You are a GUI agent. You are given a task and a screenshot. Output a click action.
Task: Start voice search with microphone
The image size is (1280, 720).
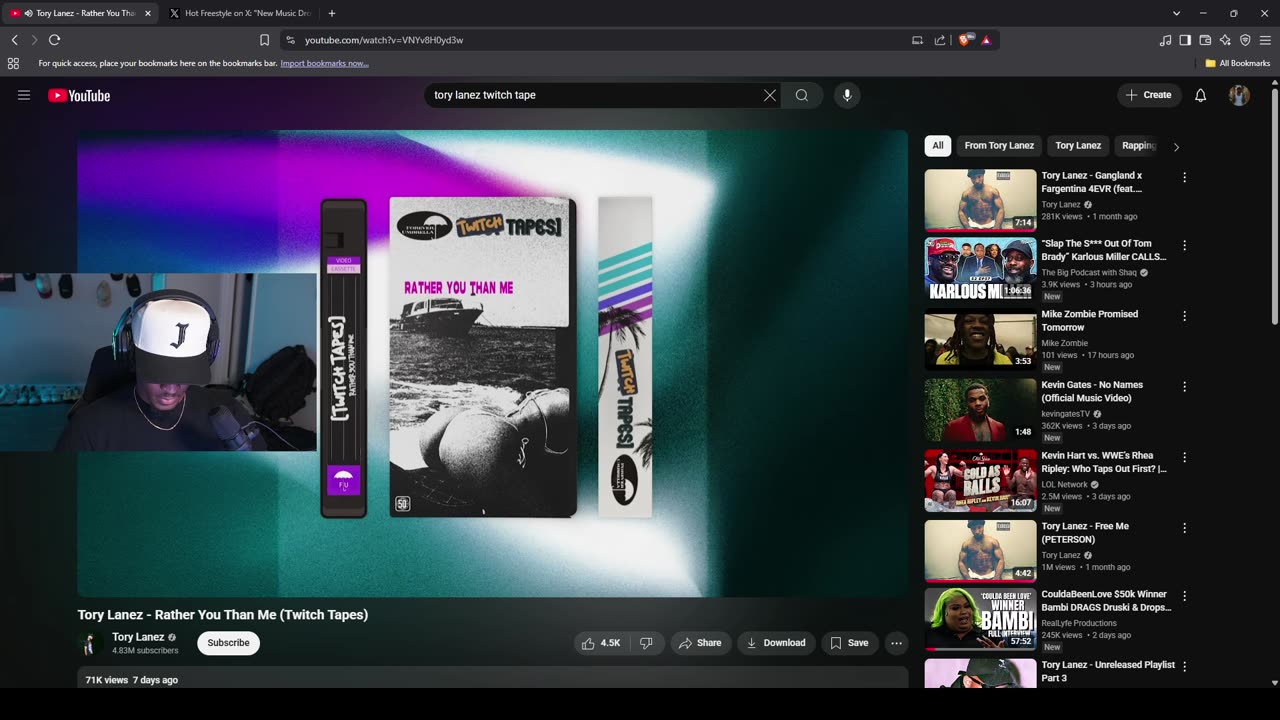click(x=847, y=95)
